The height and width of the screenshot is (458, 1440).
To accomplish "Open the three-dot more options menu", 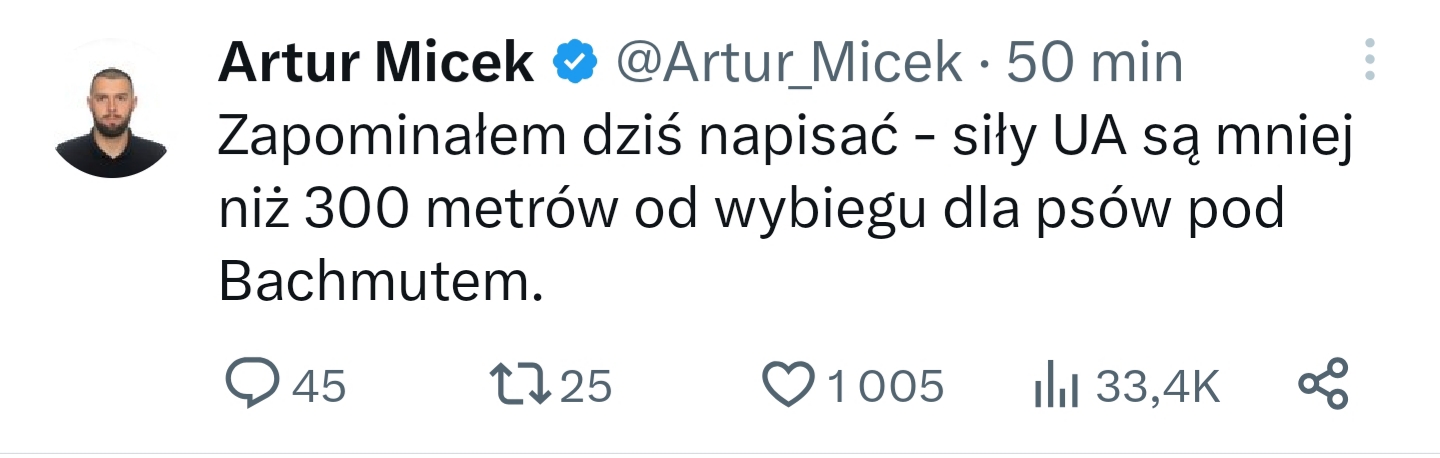I will click(x=1370, y=60).
